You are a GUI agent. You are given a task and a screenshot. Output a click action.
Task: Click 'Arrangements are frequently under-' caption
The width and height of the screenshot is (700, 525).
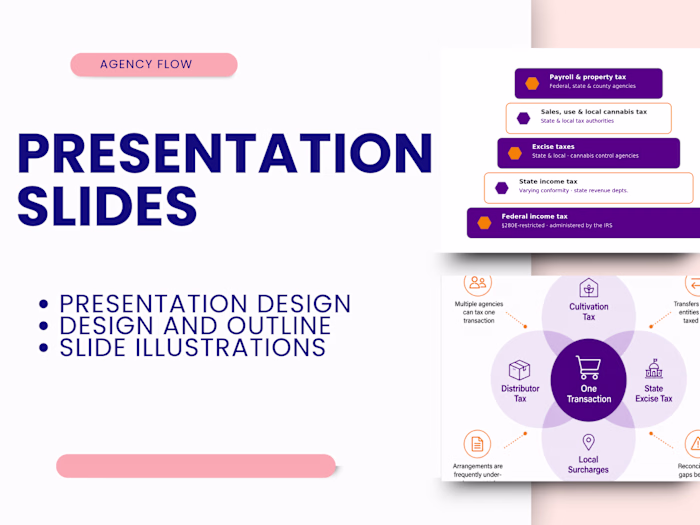click(x=478, y=470)
